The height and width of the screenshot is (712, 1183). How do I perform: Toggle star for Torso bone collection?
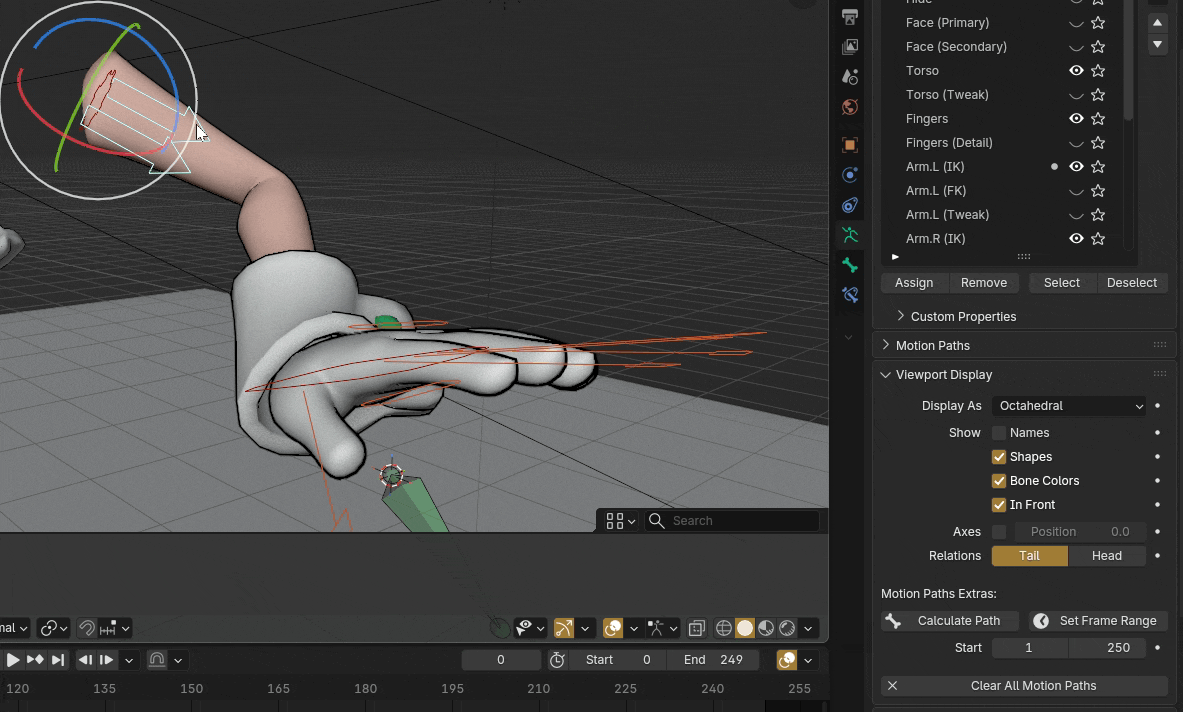click(x=1098, y=71)
